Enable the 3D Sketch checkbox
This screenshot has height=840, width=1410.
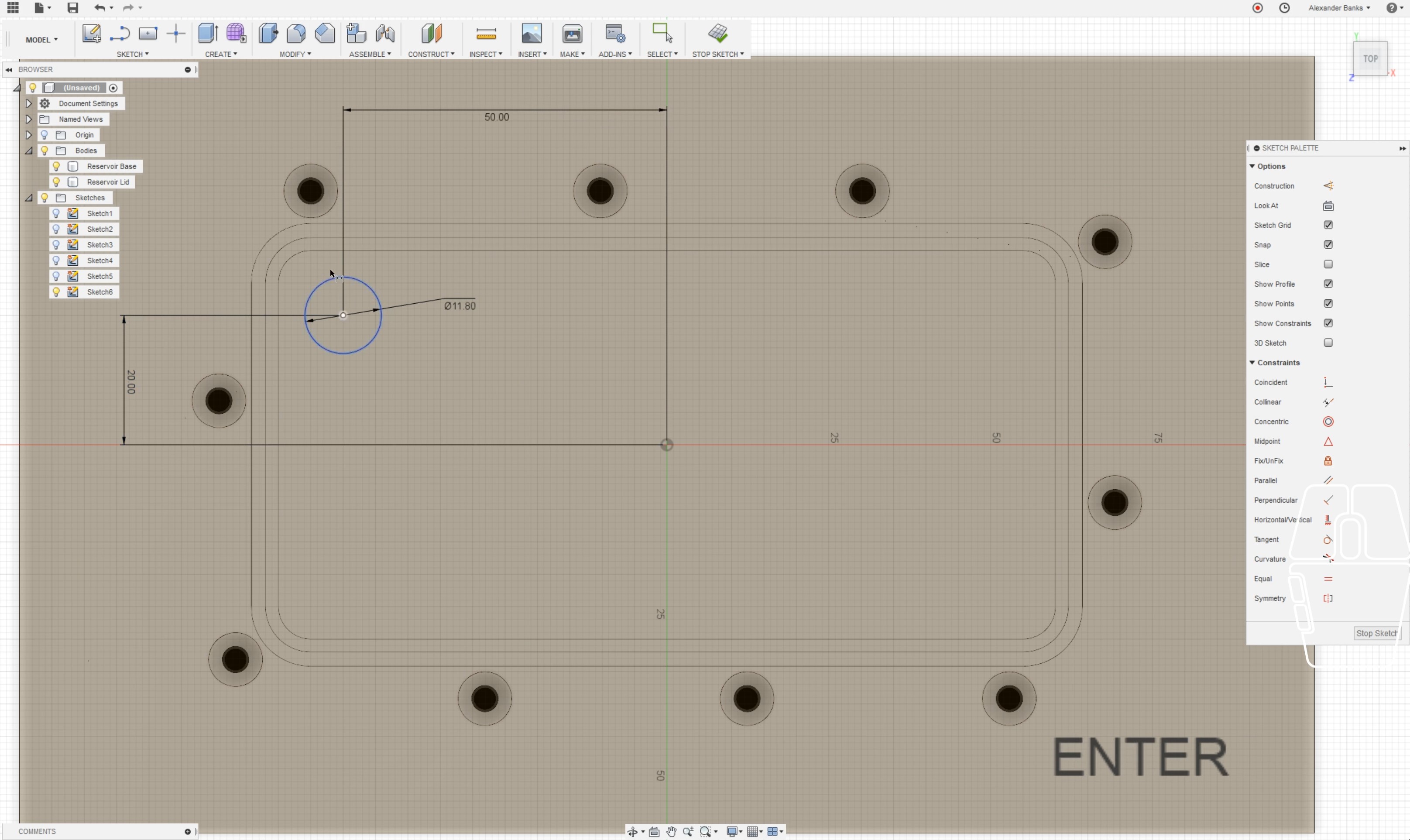pos(1328,343)
